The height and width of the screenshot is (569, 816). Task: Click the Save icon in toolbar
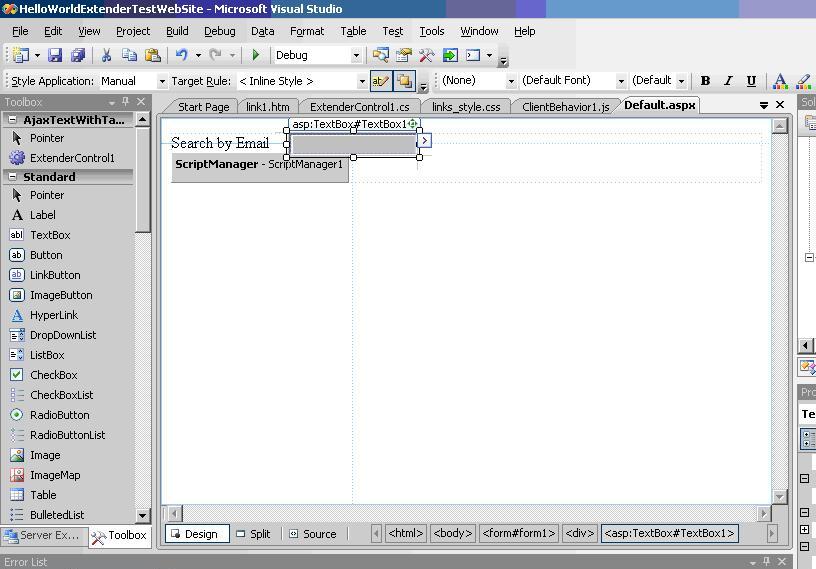[55, 55]
